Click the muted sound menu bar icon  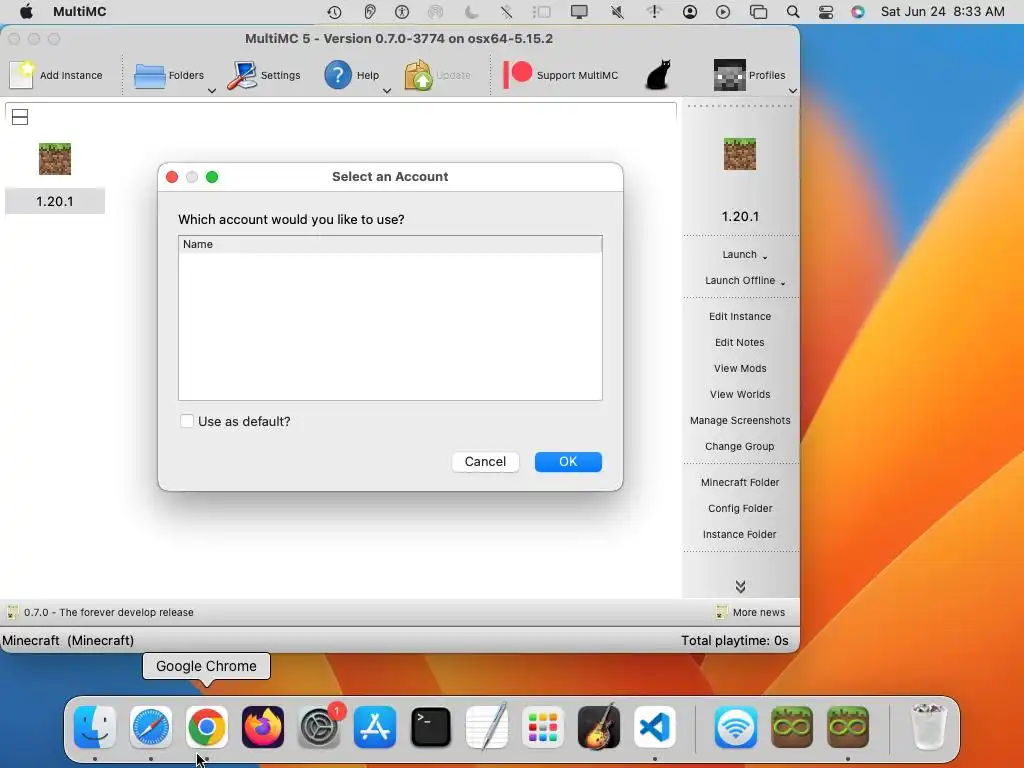click(617, 12)
